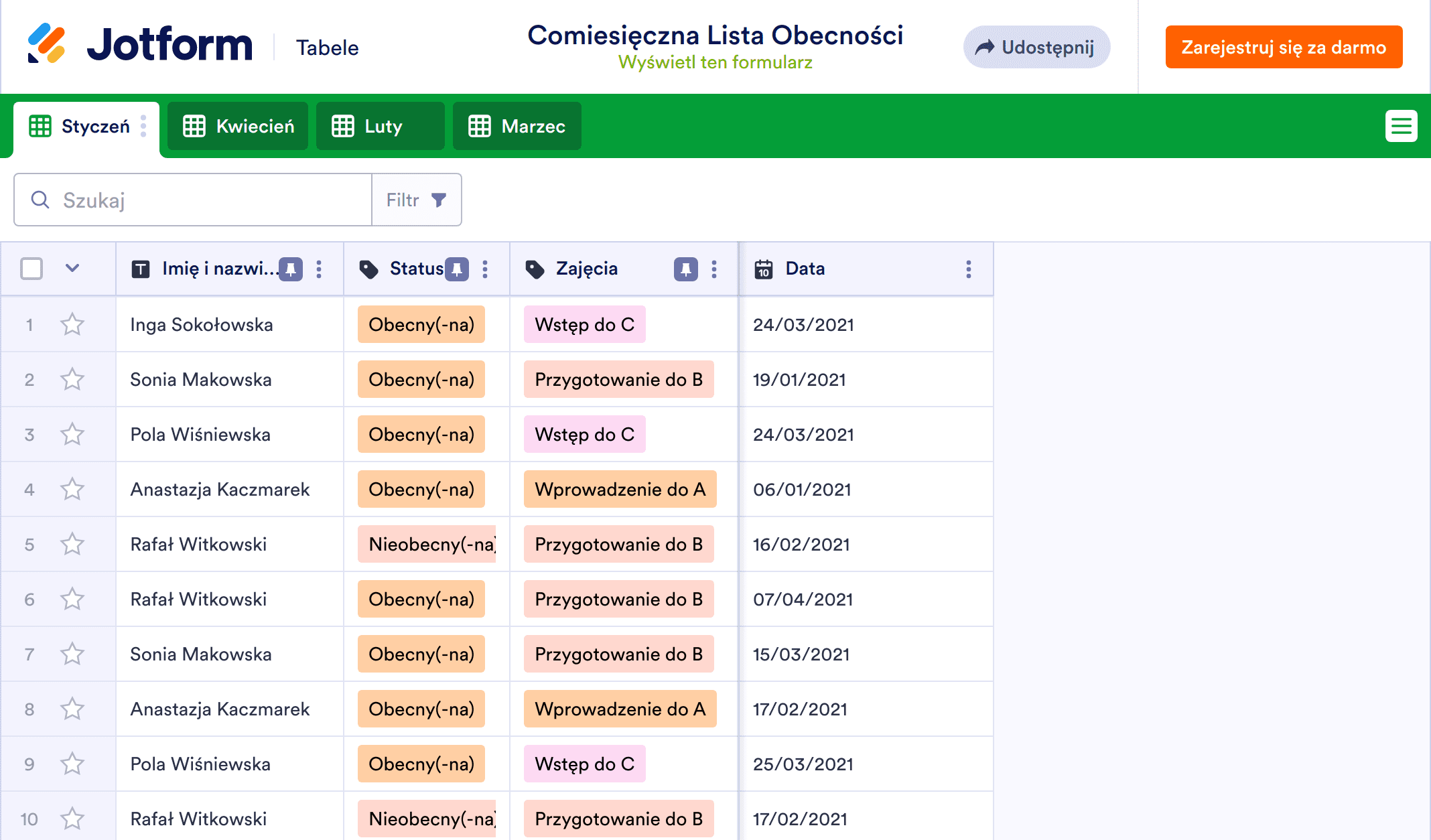This screenshot has width=1431, height=840.
Task: Switch to the Marzec tab
Action: click(x=517, y=126)
